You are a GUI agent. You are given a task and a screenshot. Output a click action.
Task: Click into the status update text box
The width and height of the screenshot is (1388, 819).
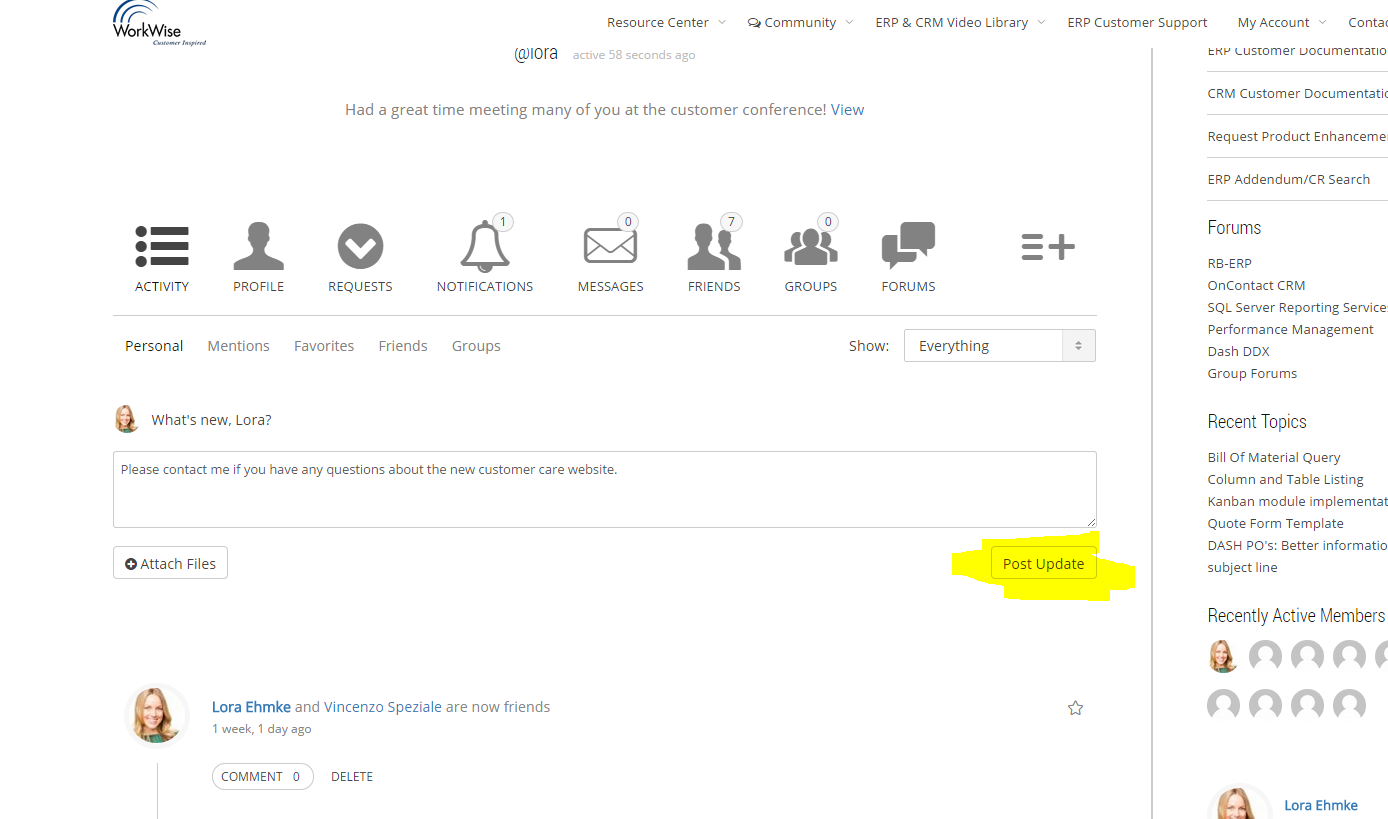tap(604, 490)
